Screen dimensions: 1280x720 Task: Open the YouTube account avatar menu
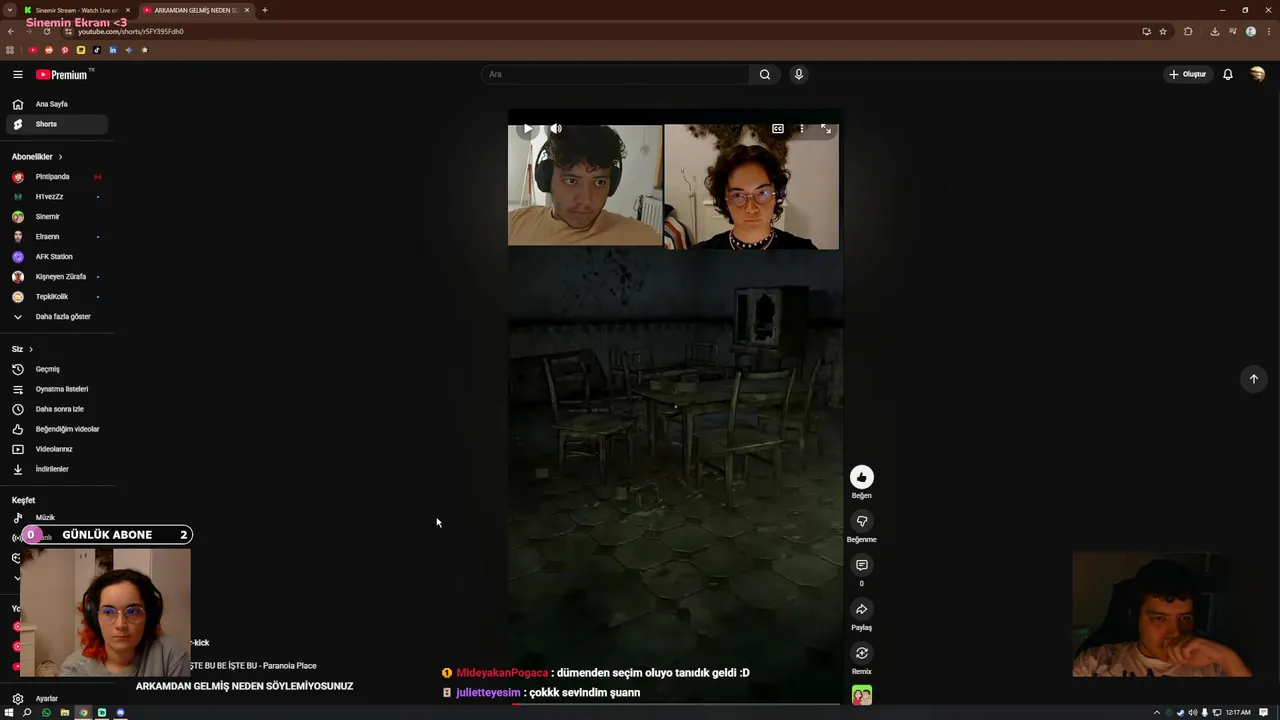1258,74
